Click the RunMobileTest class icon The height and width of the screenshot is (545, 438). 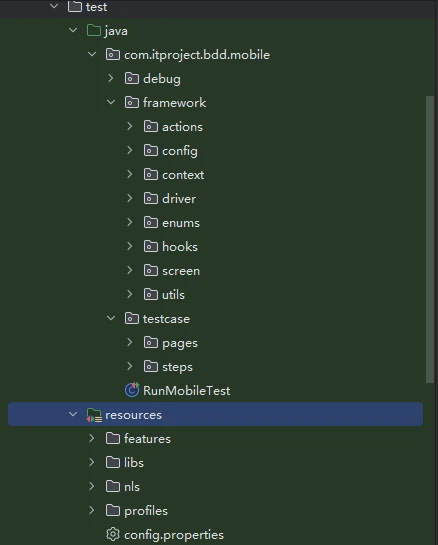point(132,390)
